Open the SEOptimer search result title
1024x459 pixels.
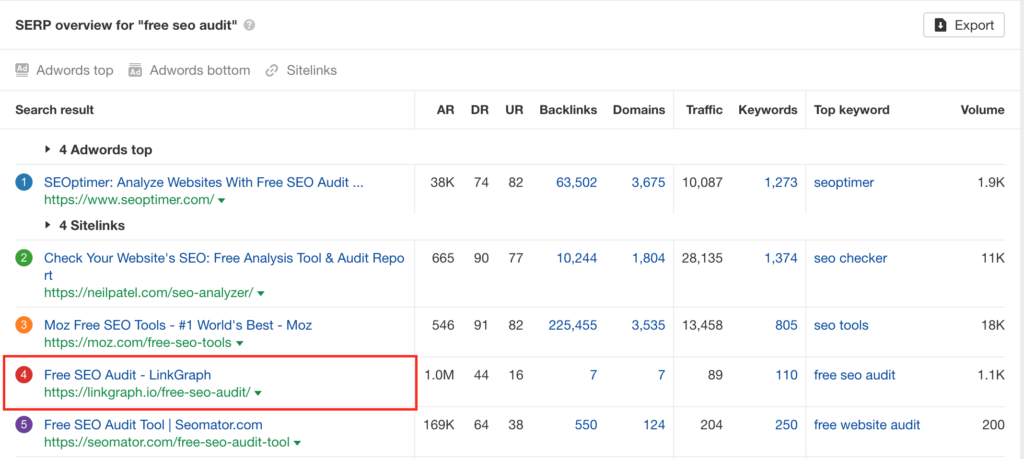pyautogui.click(x=204, y=183)
